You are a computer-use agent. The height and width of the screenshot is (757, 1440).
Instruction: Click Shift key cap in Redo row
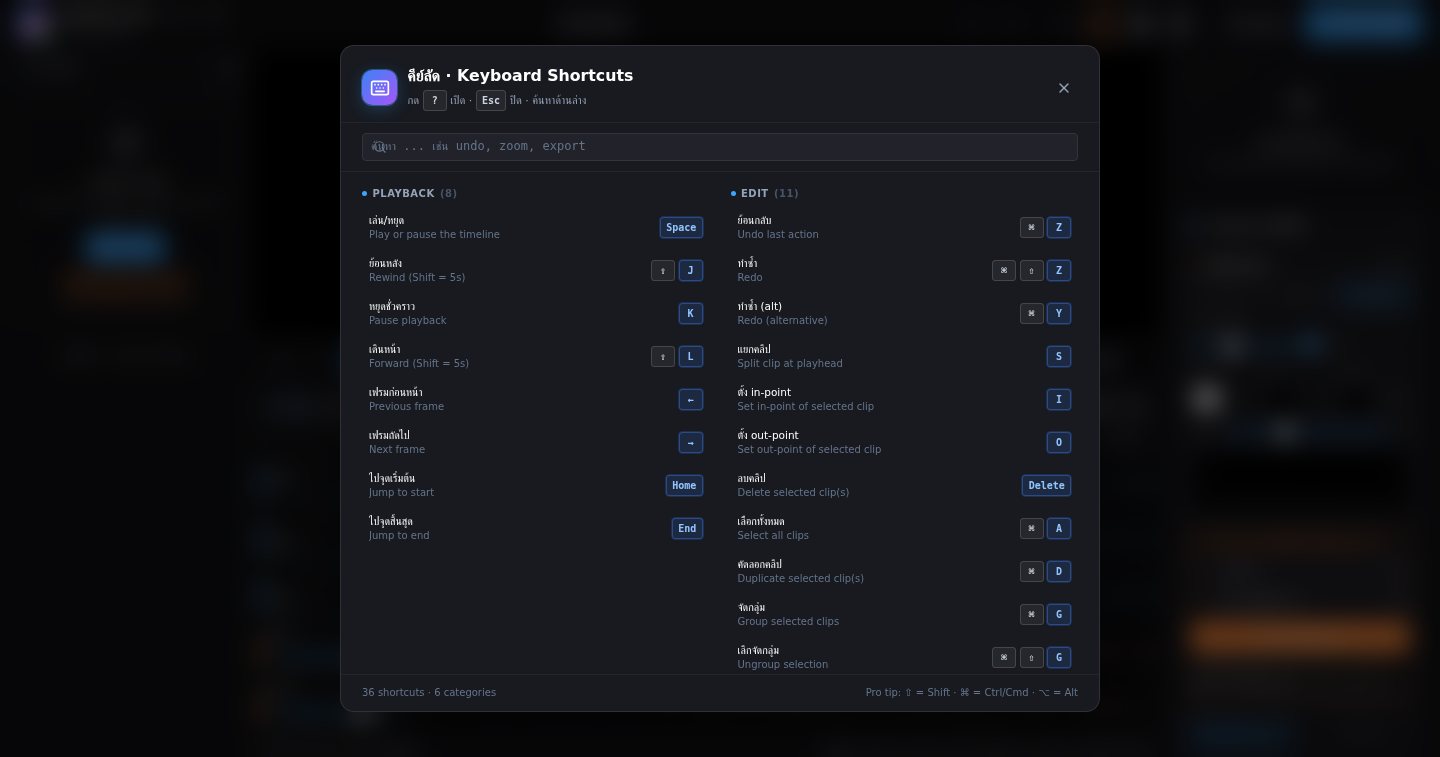[1032, 271]
